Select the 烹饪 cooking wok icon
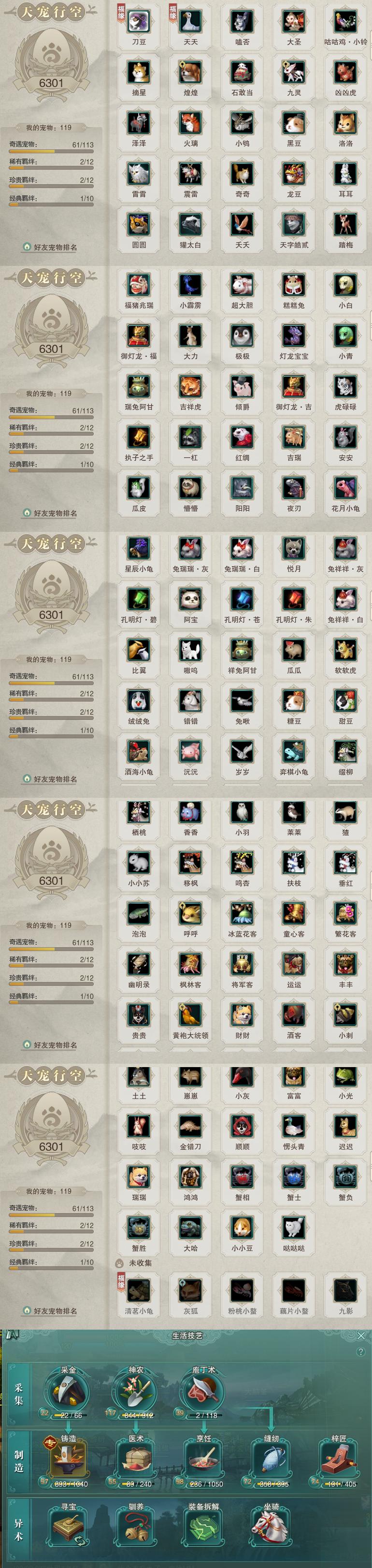The image size is (372, 1568). click(x=203, y=1459)
